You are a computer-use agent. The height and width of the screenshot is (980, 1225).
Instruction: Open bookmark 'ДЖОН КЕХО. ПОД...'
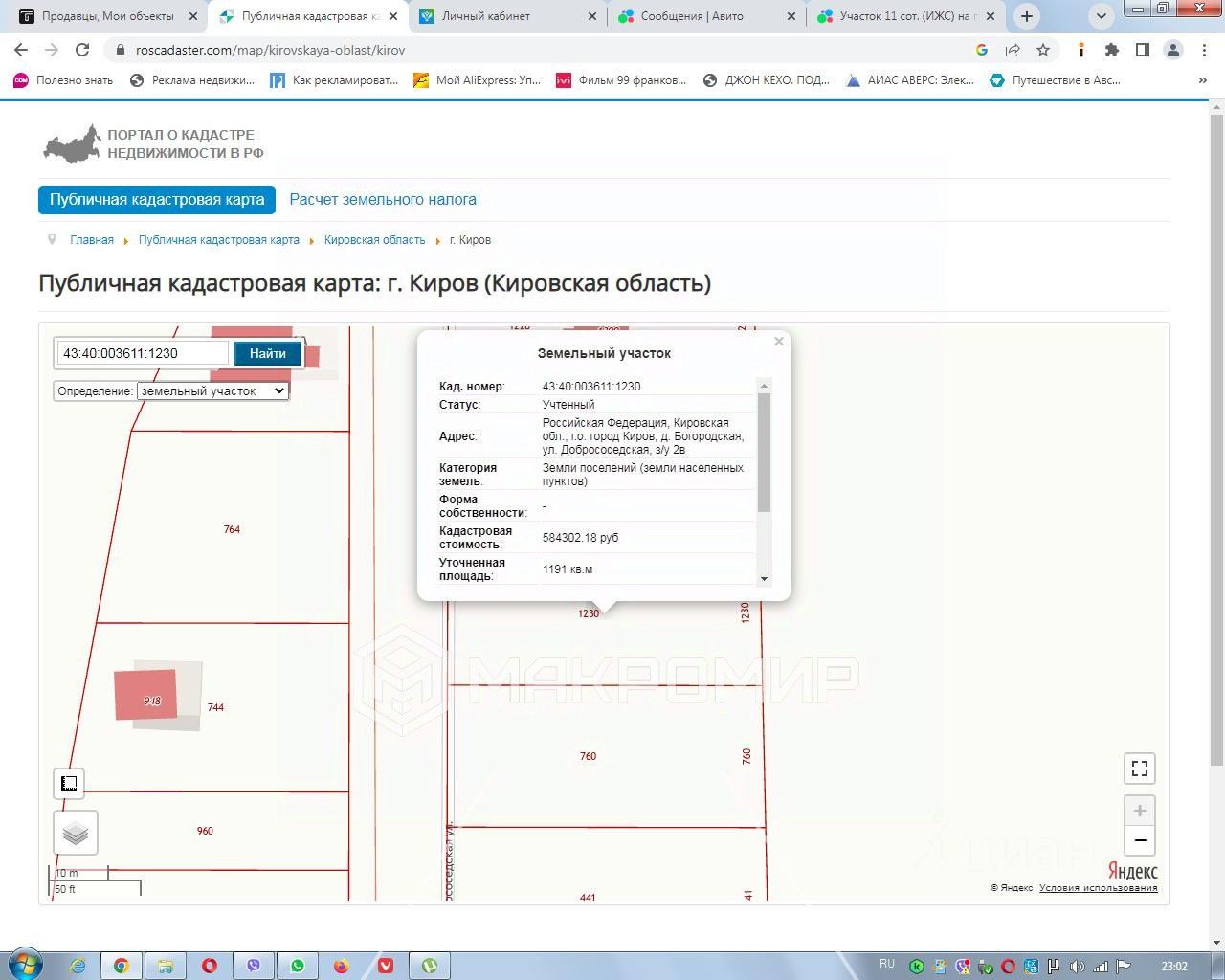766,80
